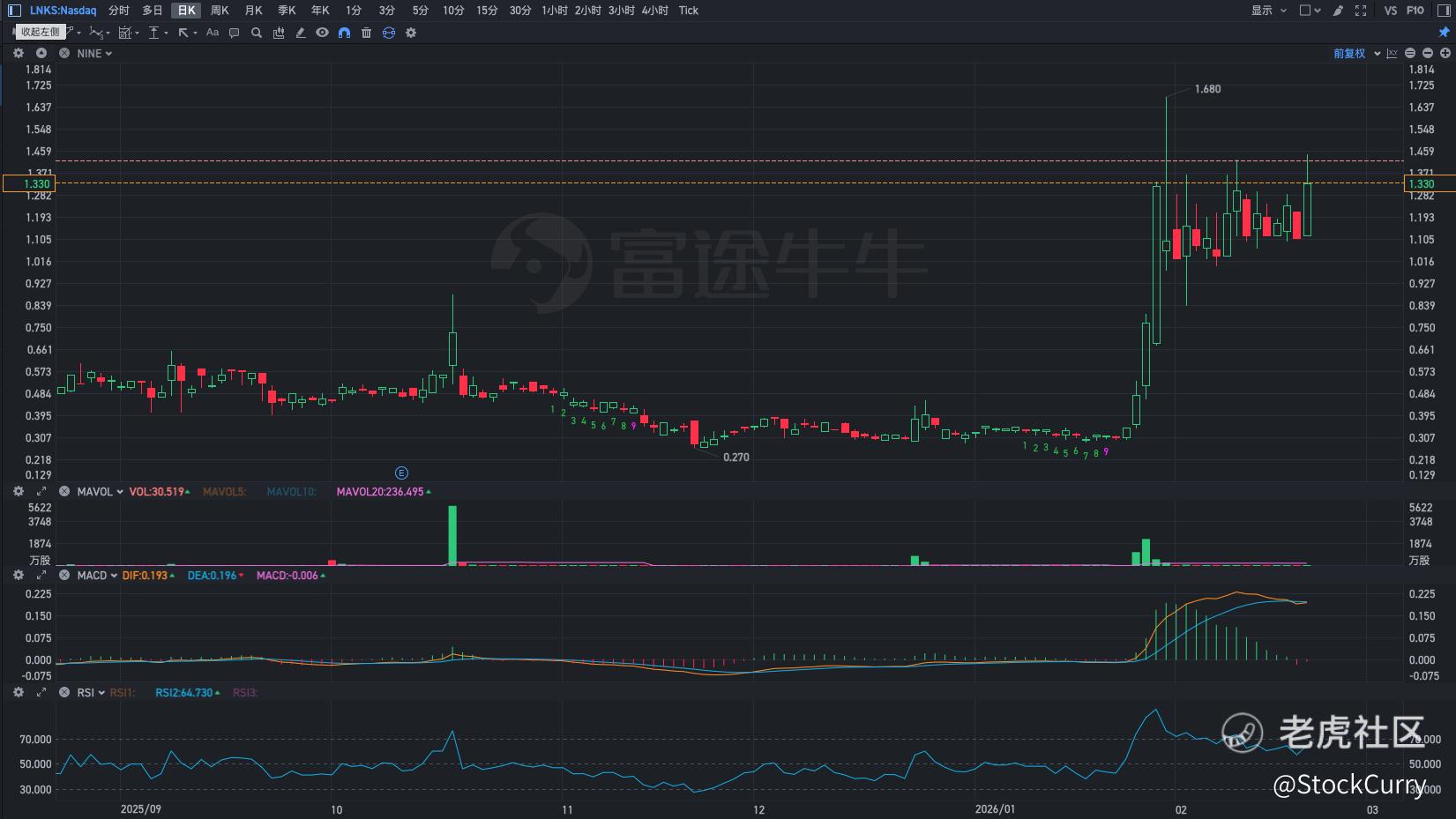Switch to the 1分 minute chart
This screenshot has height=819, width=1456.
354,11
